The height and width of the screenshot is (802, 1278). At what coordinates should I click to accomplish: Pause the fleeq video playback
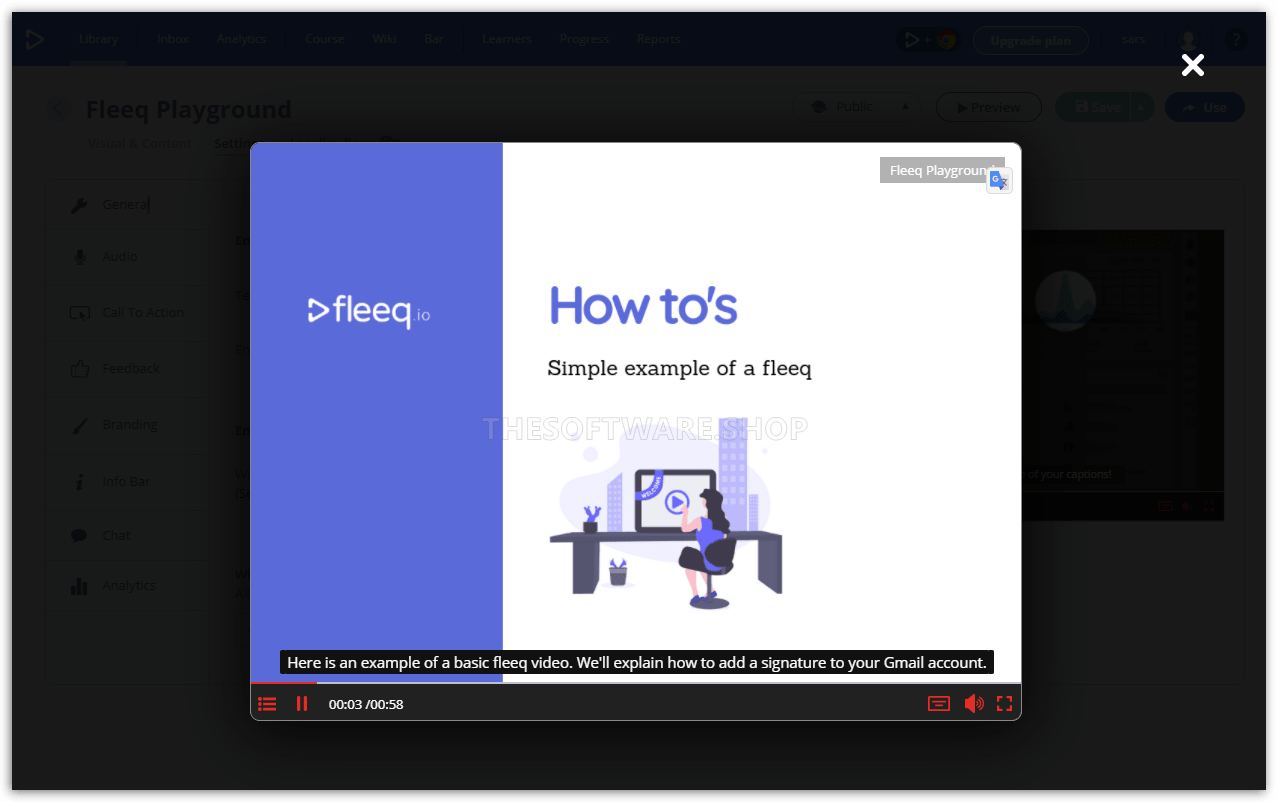coord(302,704)
